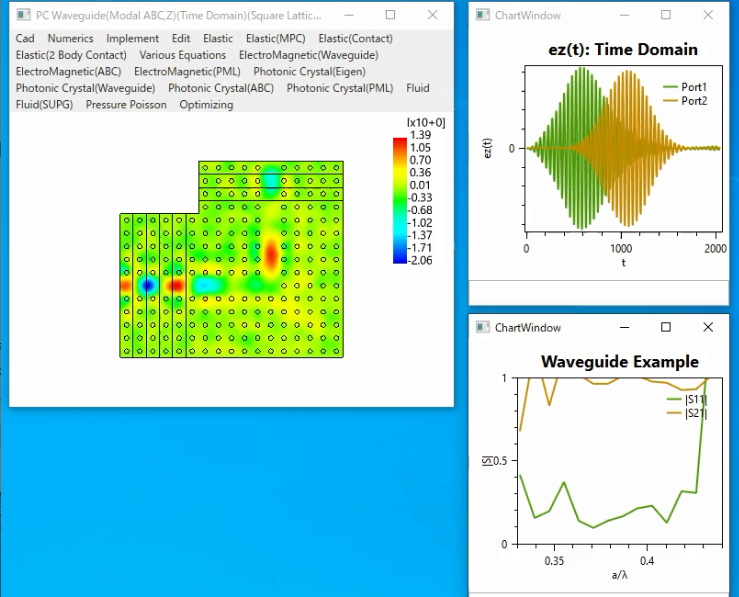Viewport: 739px width, 597px height.
Task: Click the a/λ axis label
Action: [620, 575]
